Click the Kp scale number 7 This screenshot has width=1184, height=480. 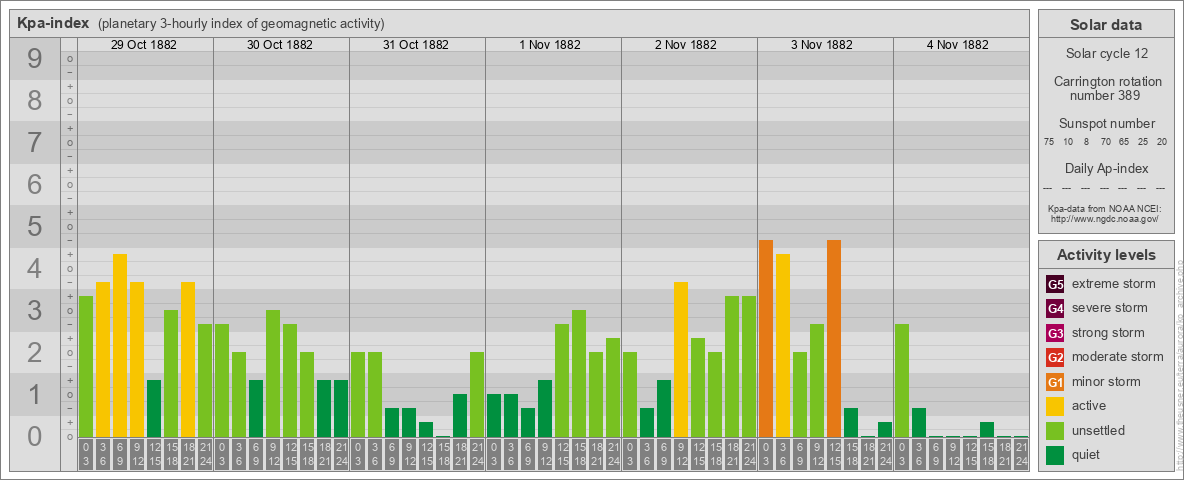coord(34,143)
